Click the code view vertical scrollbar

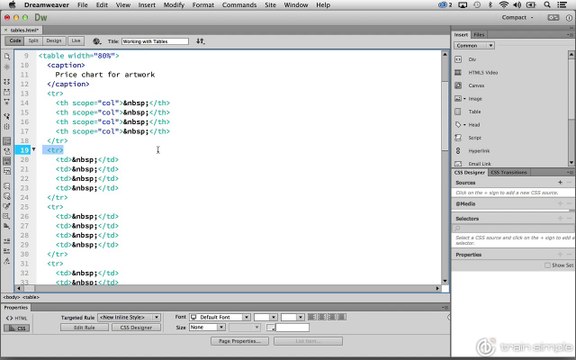445,167
